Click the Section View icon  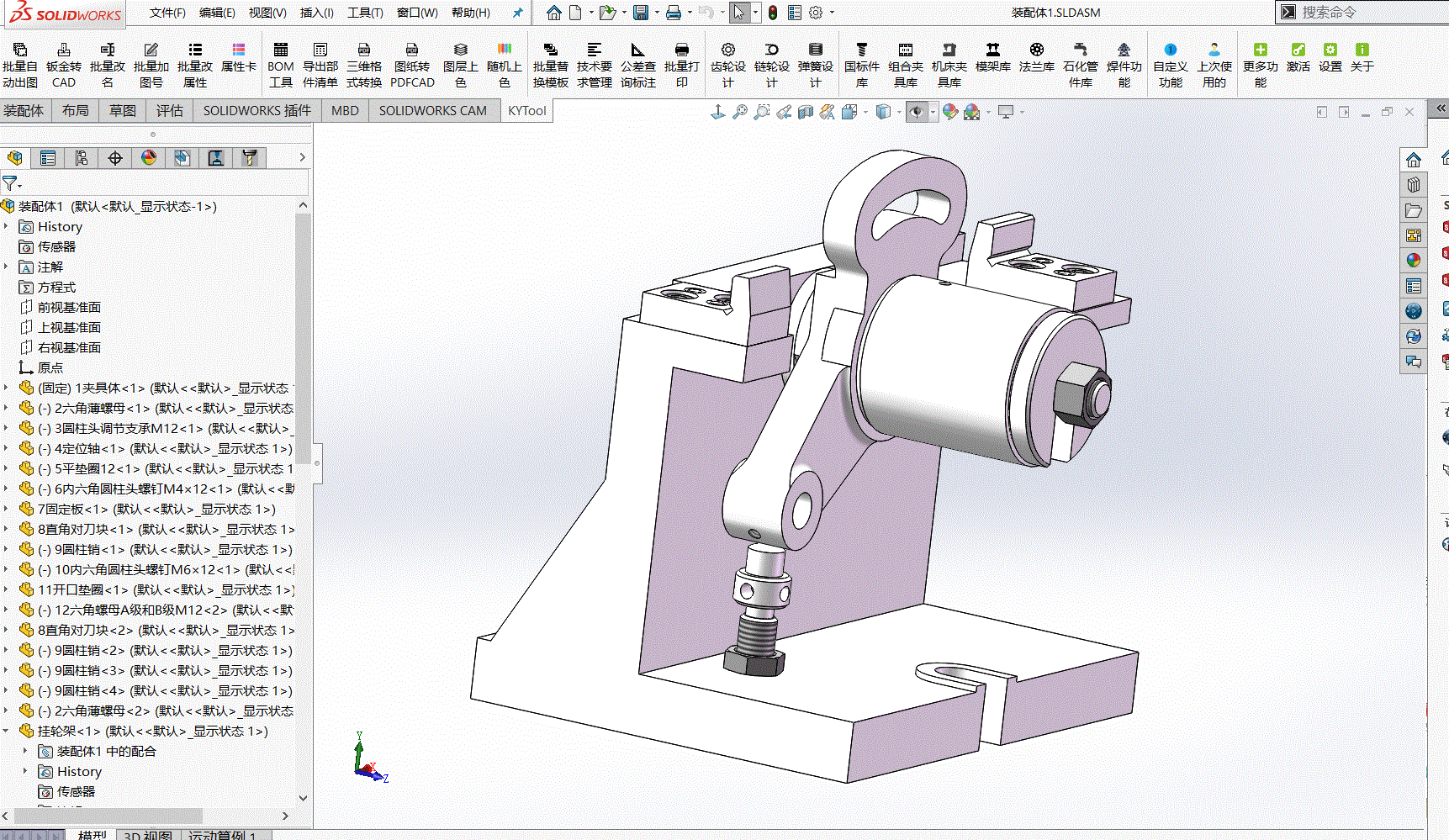click(806, 112)
